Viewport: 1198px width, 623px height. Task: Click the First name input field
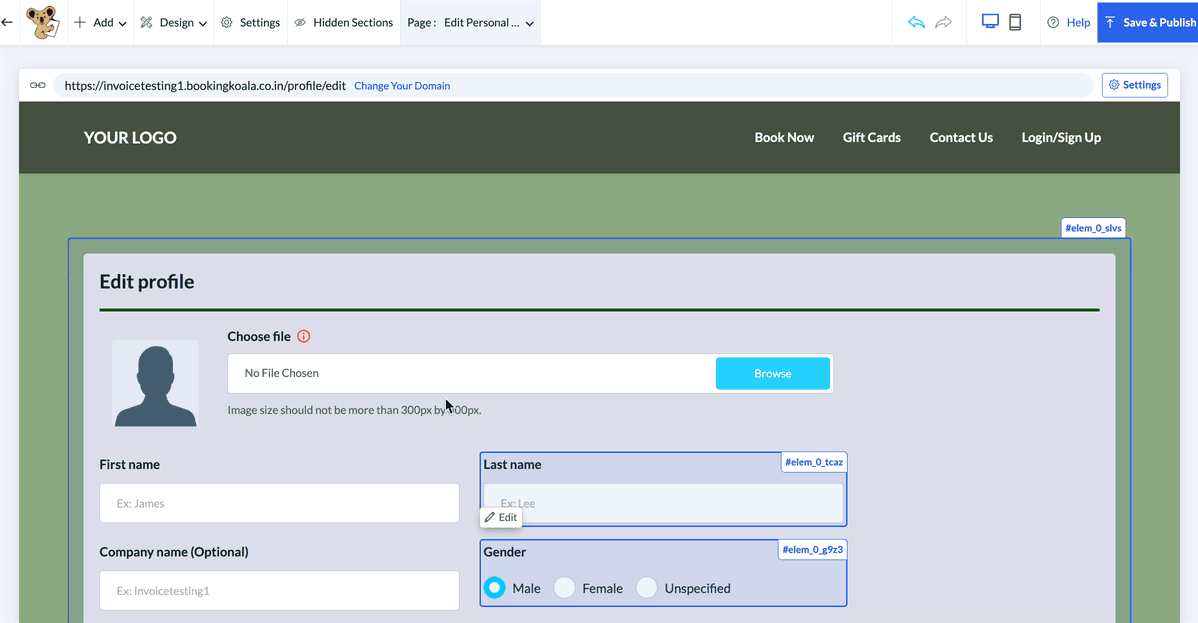279,503
